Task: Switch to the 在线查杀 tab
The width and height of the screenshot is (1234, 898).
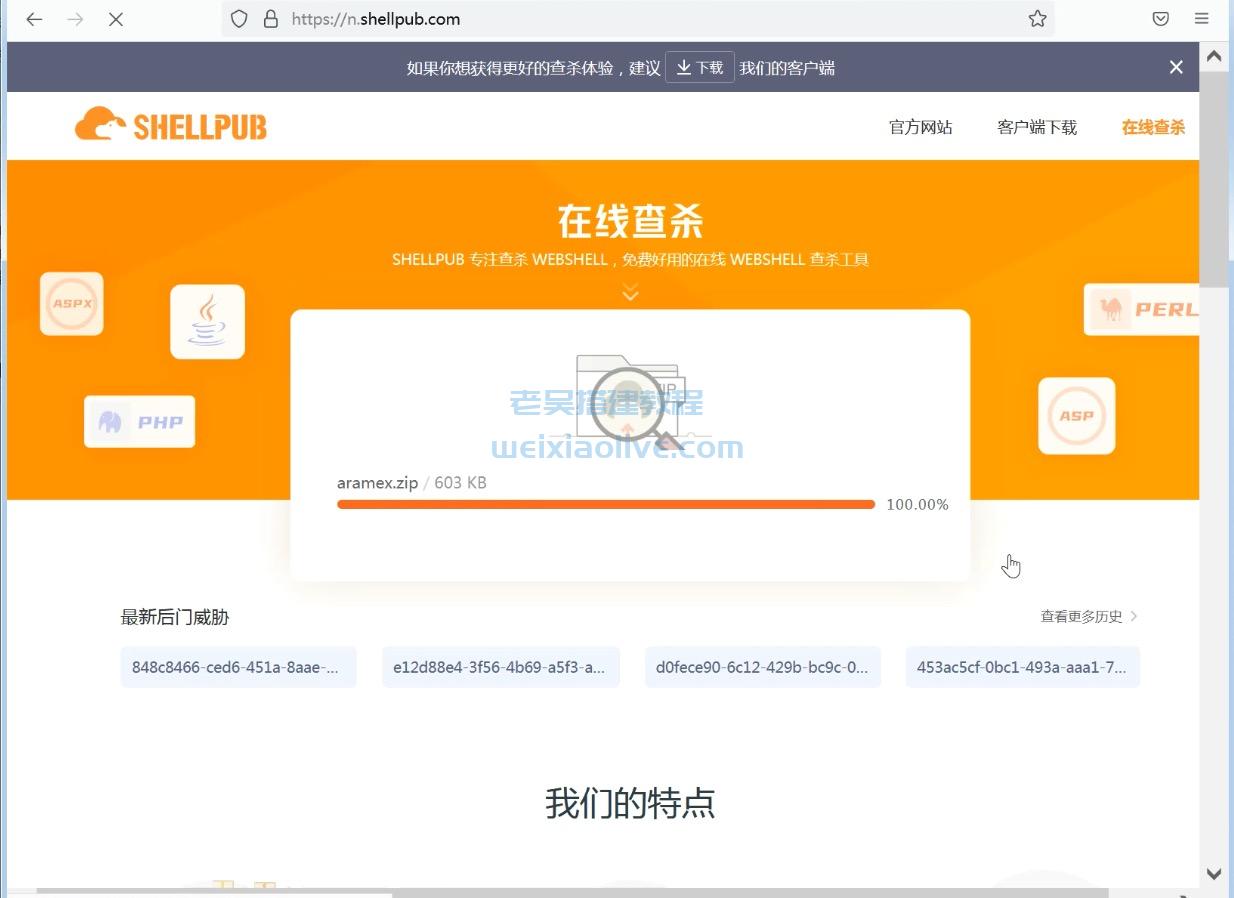Action: (1152, 127)
